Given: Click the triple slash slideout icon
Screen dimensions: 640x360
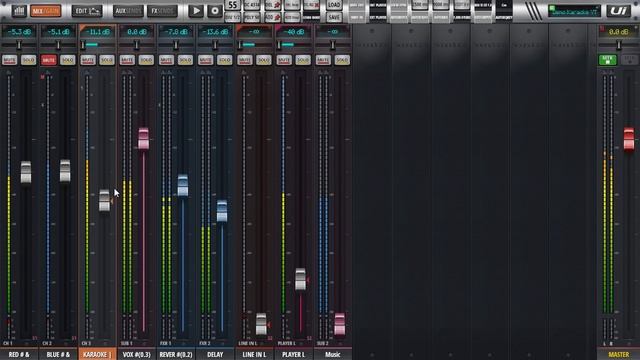Looking at the screenshot, I should (x=533, y=11).
